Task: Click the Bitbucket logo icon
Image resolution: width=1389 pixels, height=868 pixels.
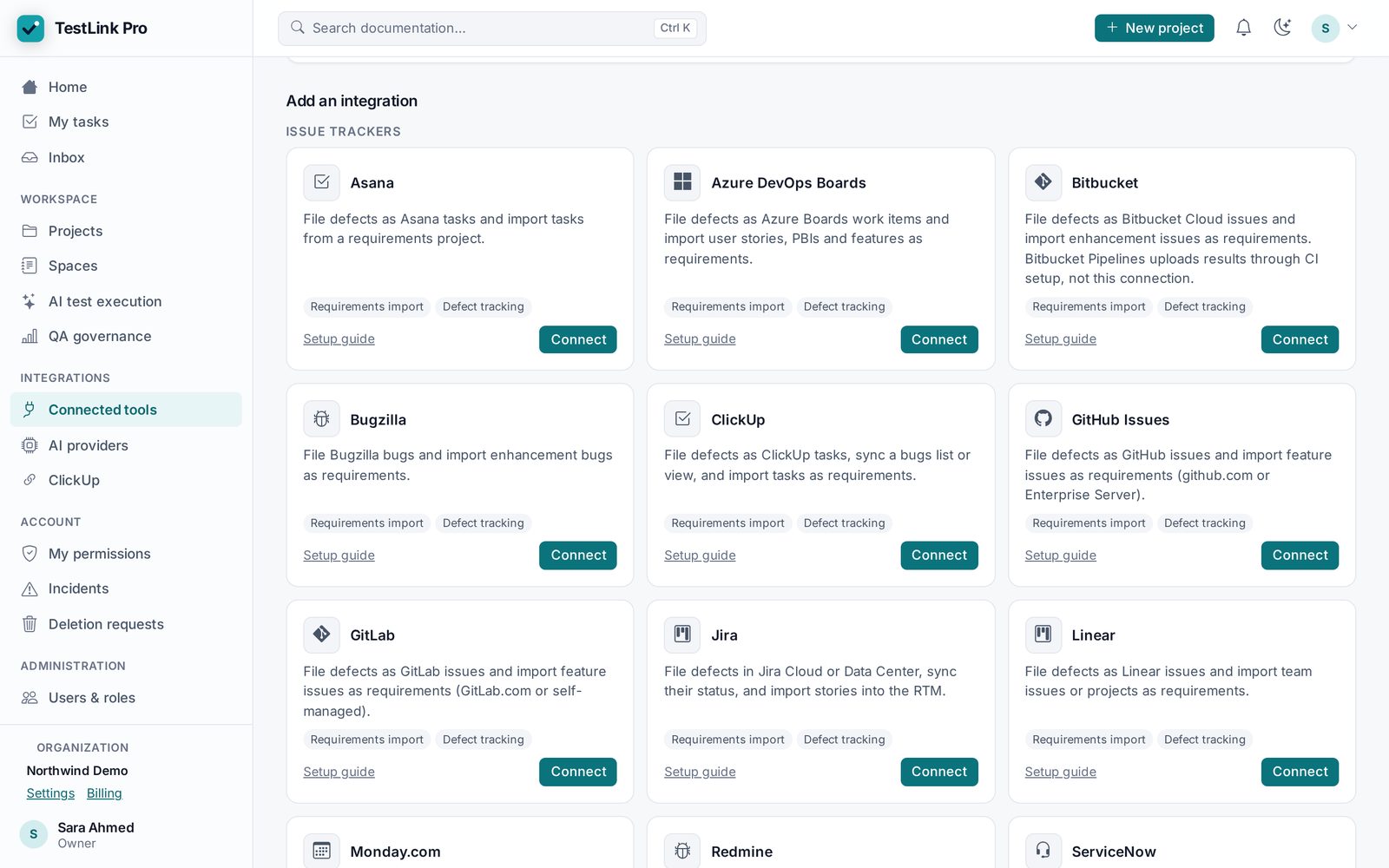Action: (x=1043, y=182)
